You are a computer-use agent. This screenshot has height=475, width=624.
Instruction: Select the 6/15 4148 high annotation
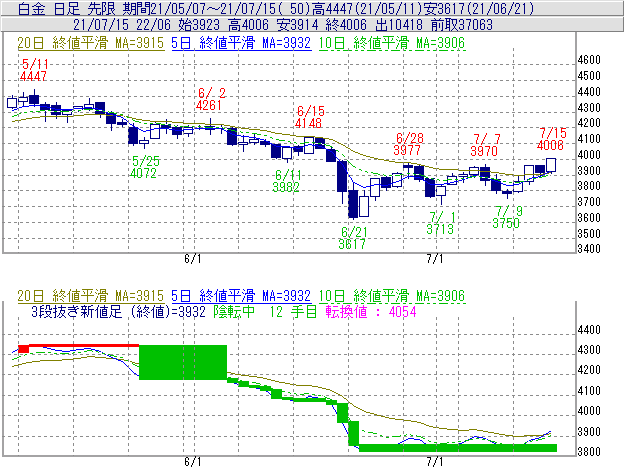coord(309,117)
